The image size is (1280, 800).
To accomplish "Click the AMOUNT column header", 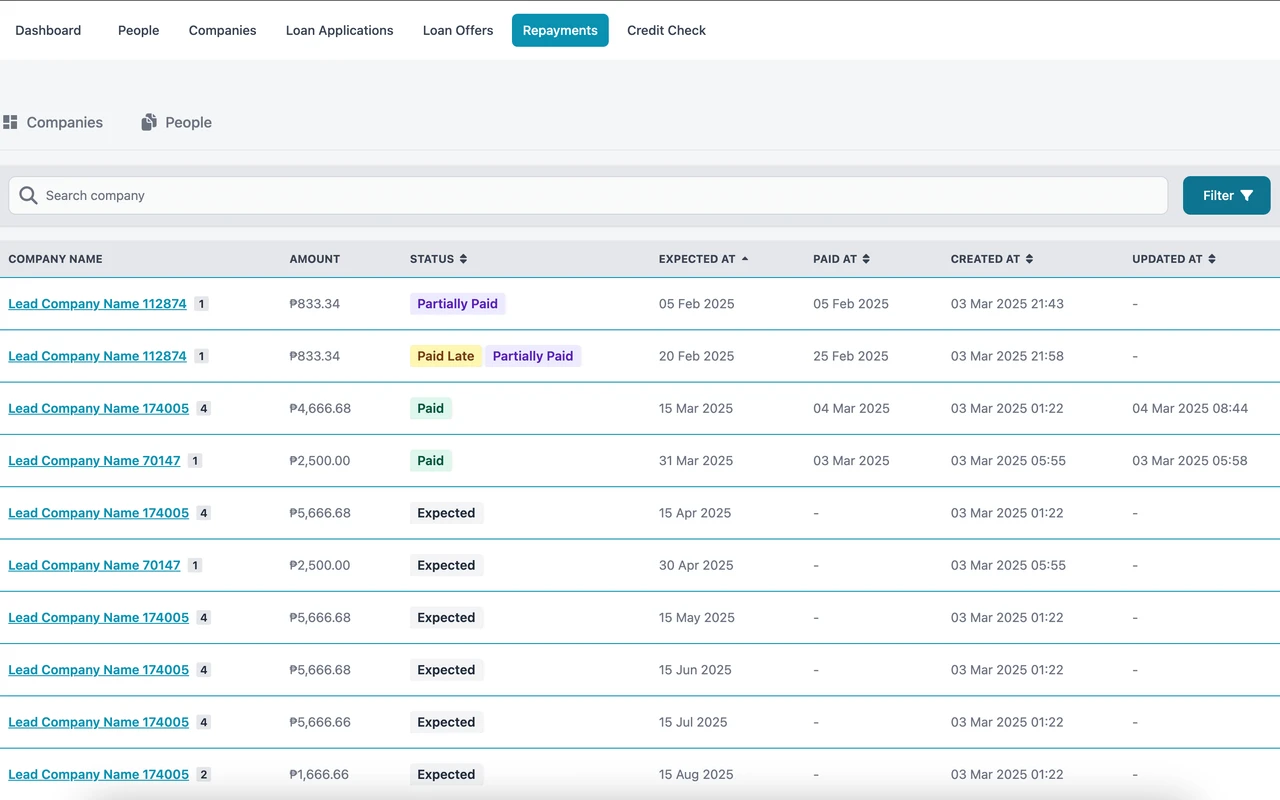I will click(x=315, y=259).
